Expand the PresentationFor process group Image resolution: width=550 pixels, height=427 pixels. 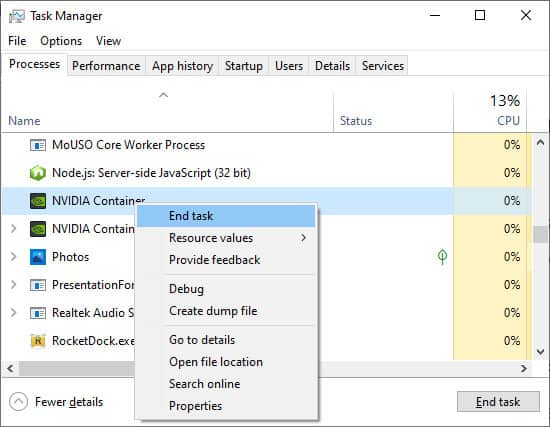(13, 285)
